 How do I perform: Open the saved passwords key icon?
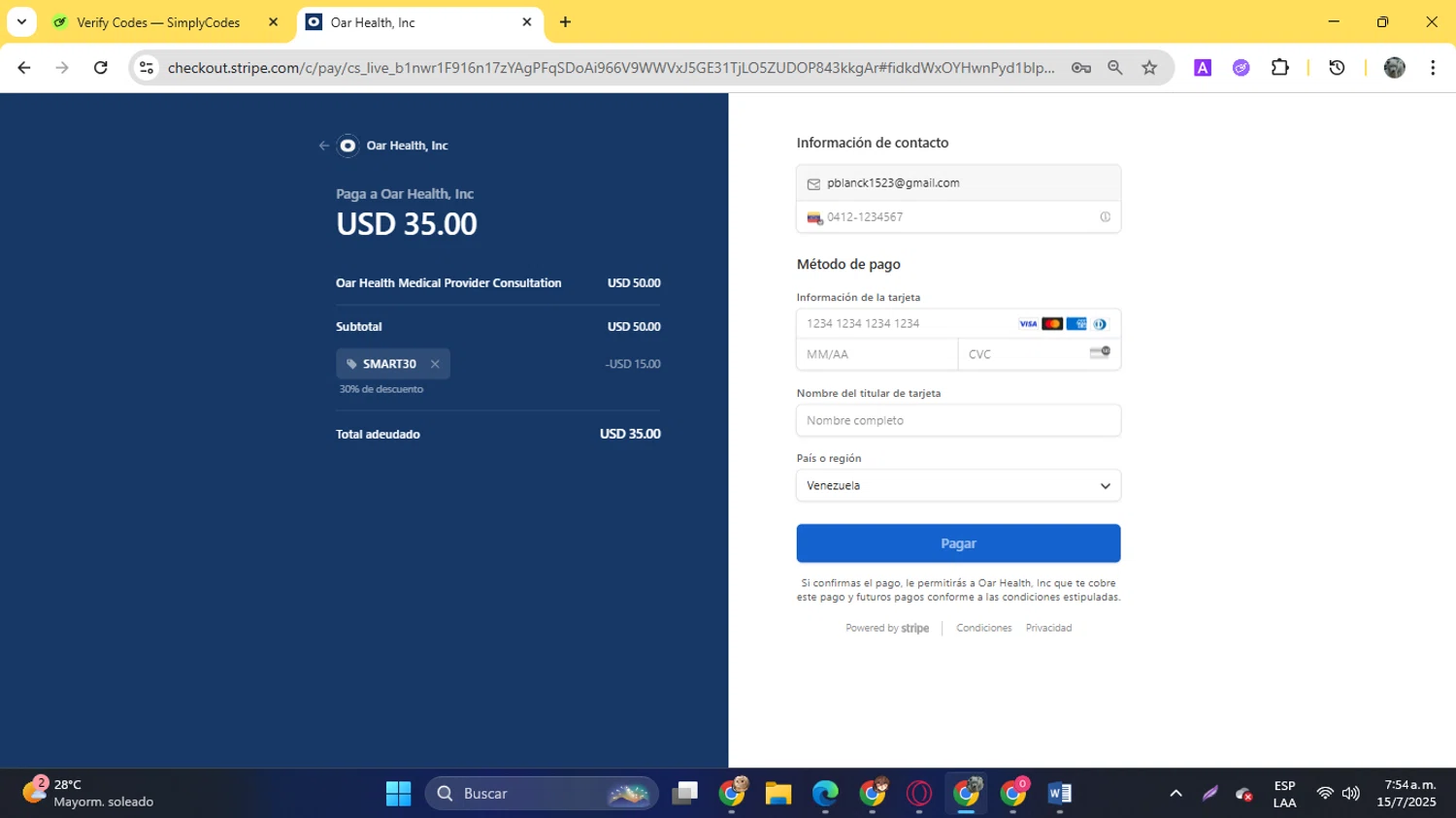[1080, 68]
